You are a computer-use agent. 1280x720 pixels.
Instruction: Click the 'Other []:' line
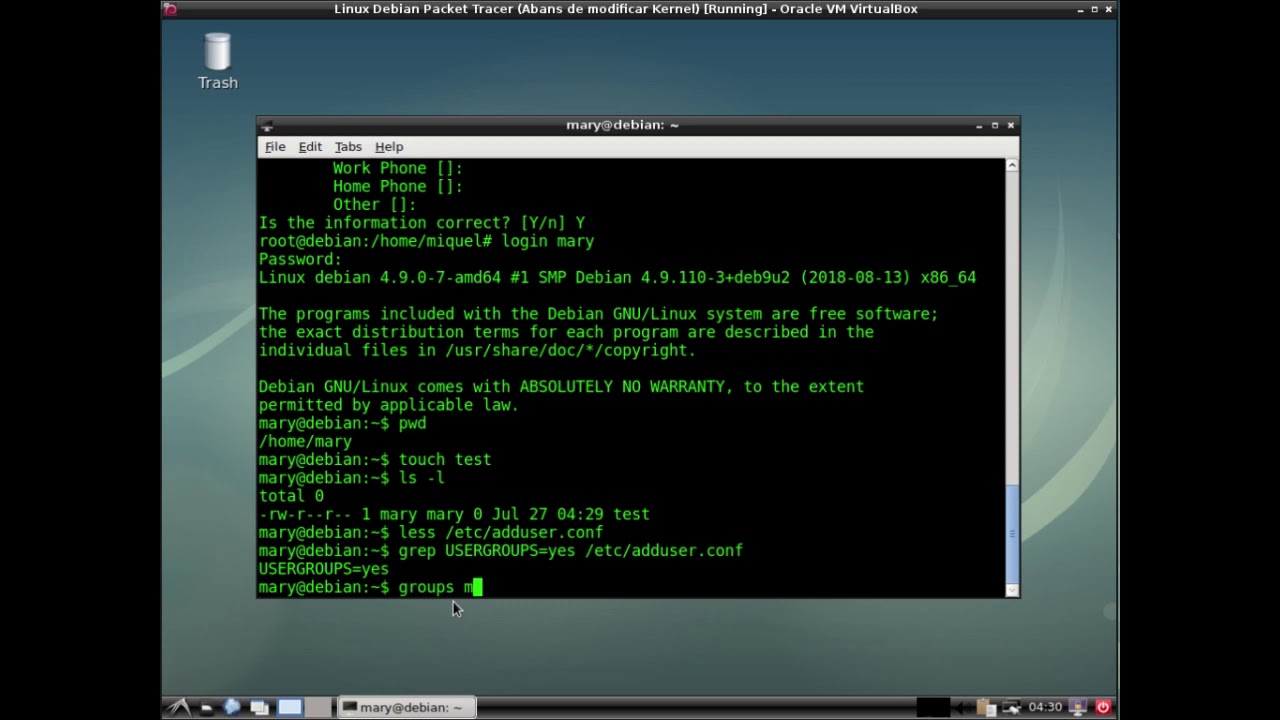tap(375, 205)
